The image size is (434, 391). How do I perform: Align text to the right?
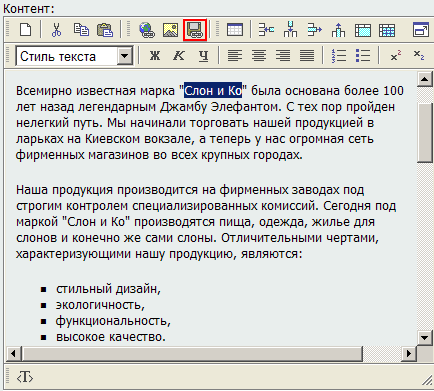283,56
